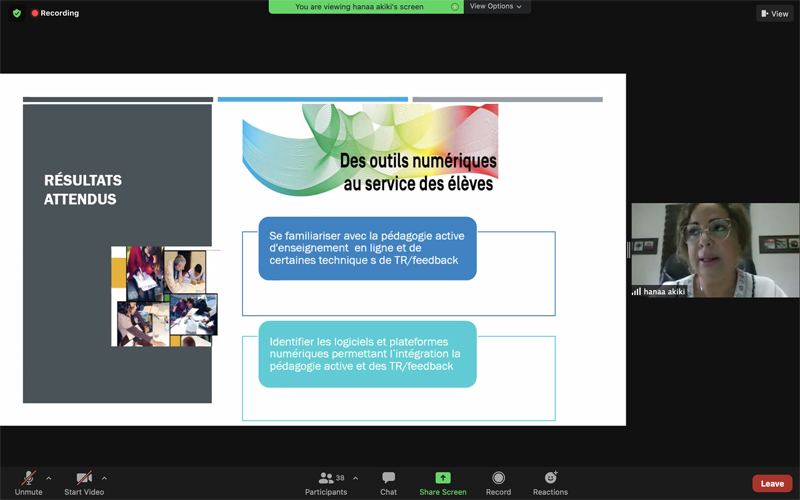Turn on camera with Start Video

[x=84, y=478]
